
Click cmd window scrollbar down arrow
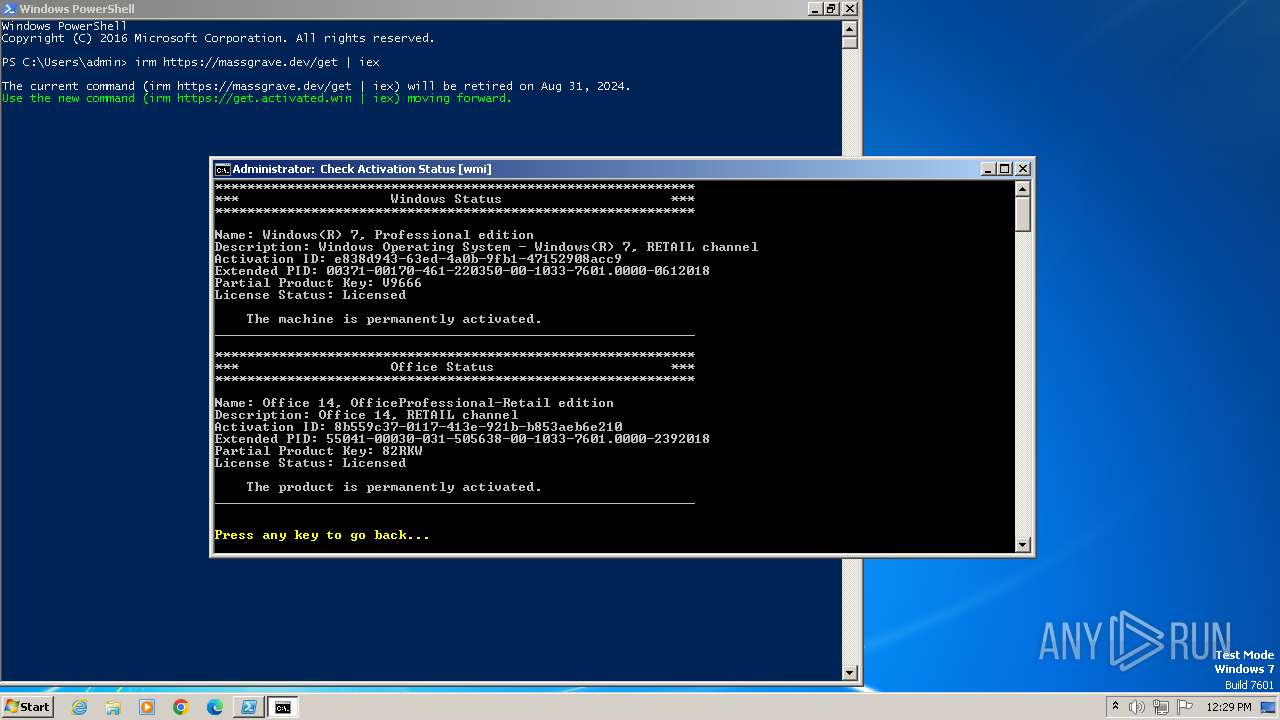1022,544
